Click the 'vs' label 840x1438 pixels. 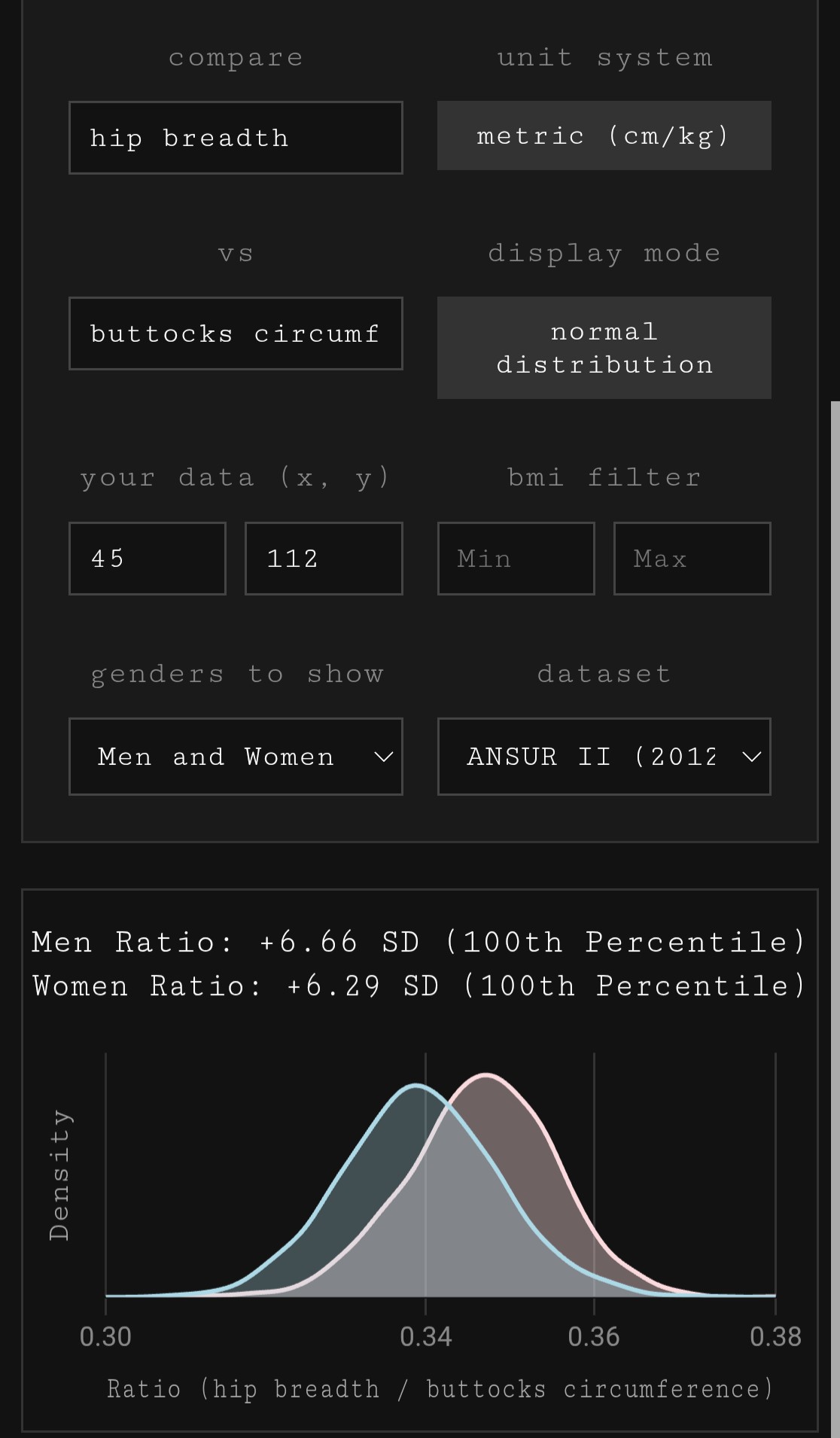236,254
